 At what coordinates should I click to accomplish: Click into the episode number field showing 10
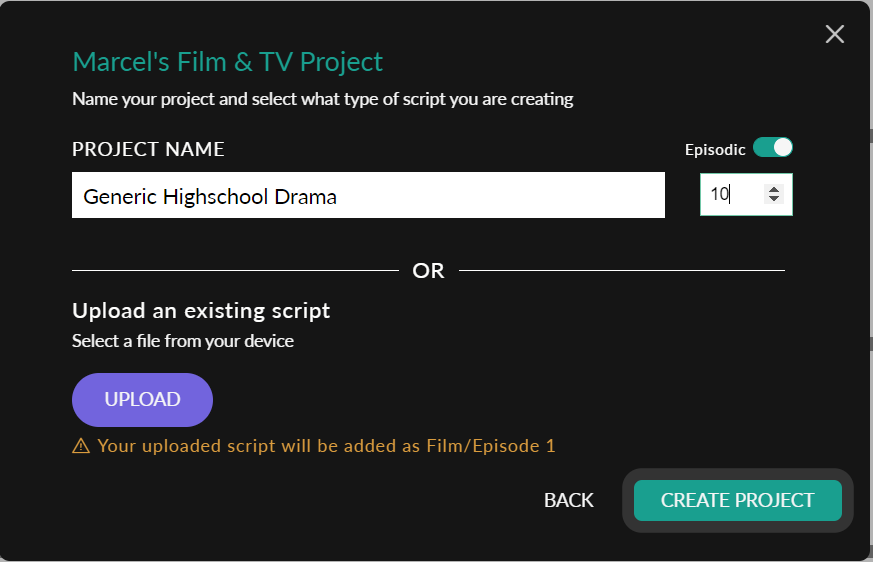pyautogui.click(x=746, y=194)
